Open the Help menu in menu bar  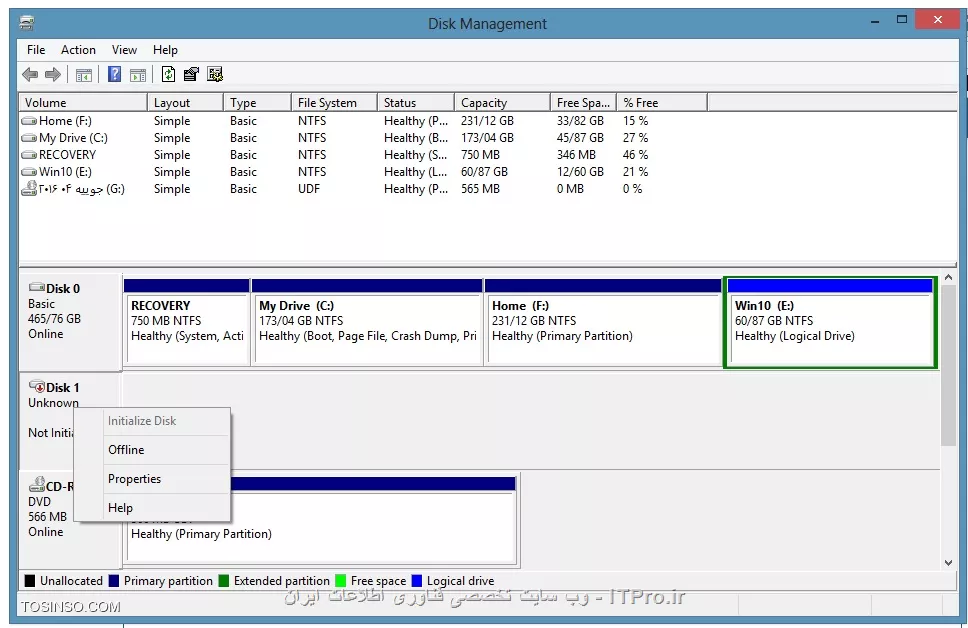point(165,50)
